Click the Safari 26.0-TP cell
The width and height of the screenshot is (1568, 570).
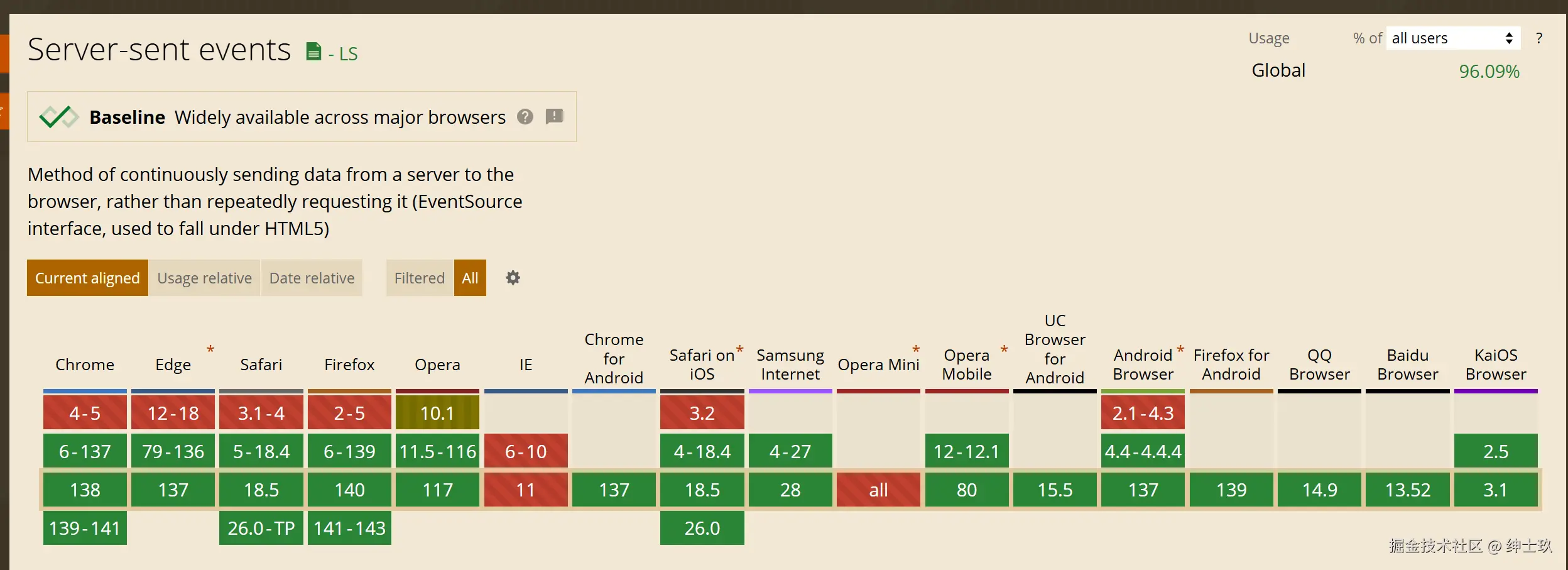tap(261, 528)
